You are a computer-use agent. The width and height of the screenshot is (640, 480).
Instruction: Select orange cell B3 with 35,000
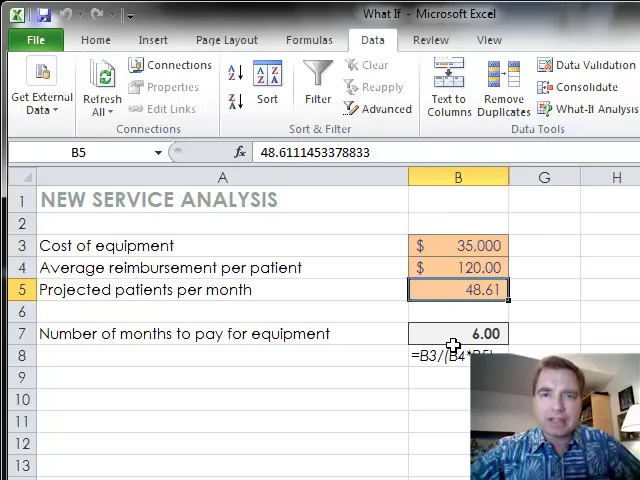pos(458,246)
